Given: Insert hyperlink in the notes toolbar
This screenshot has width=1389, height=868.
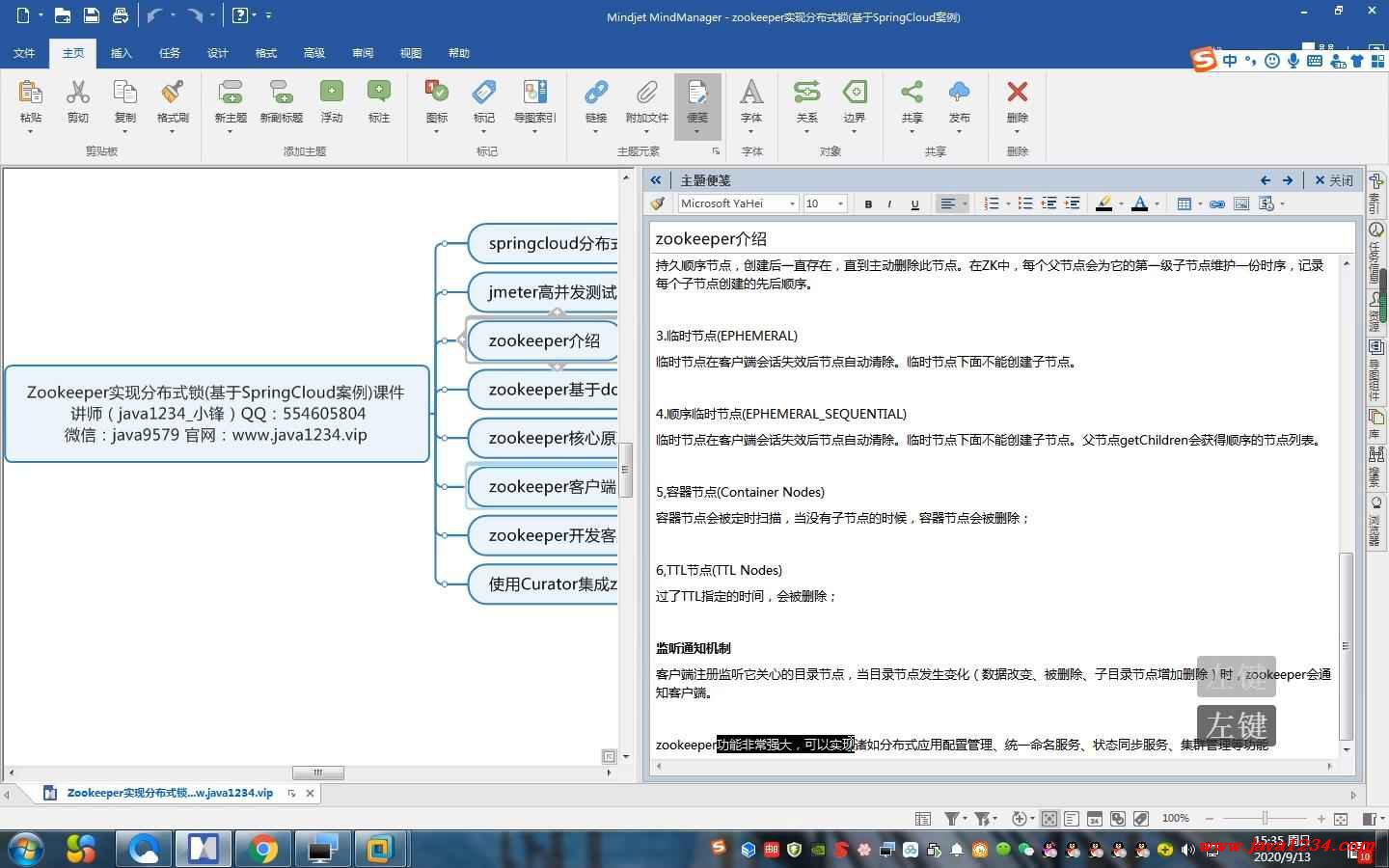Looking at the screenshot, I should click(x=1217, y=203).
